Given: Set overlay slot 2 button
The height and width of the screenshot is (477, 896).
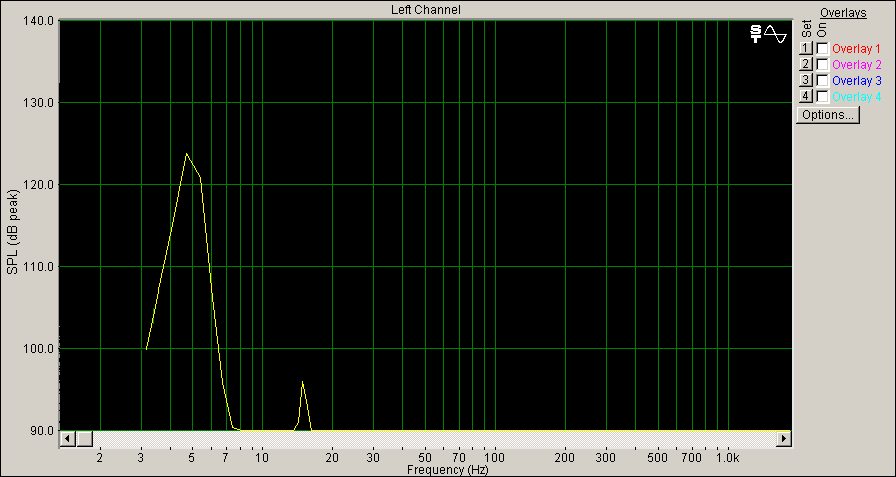Looking at the screenshot, I should pos(806,65).
